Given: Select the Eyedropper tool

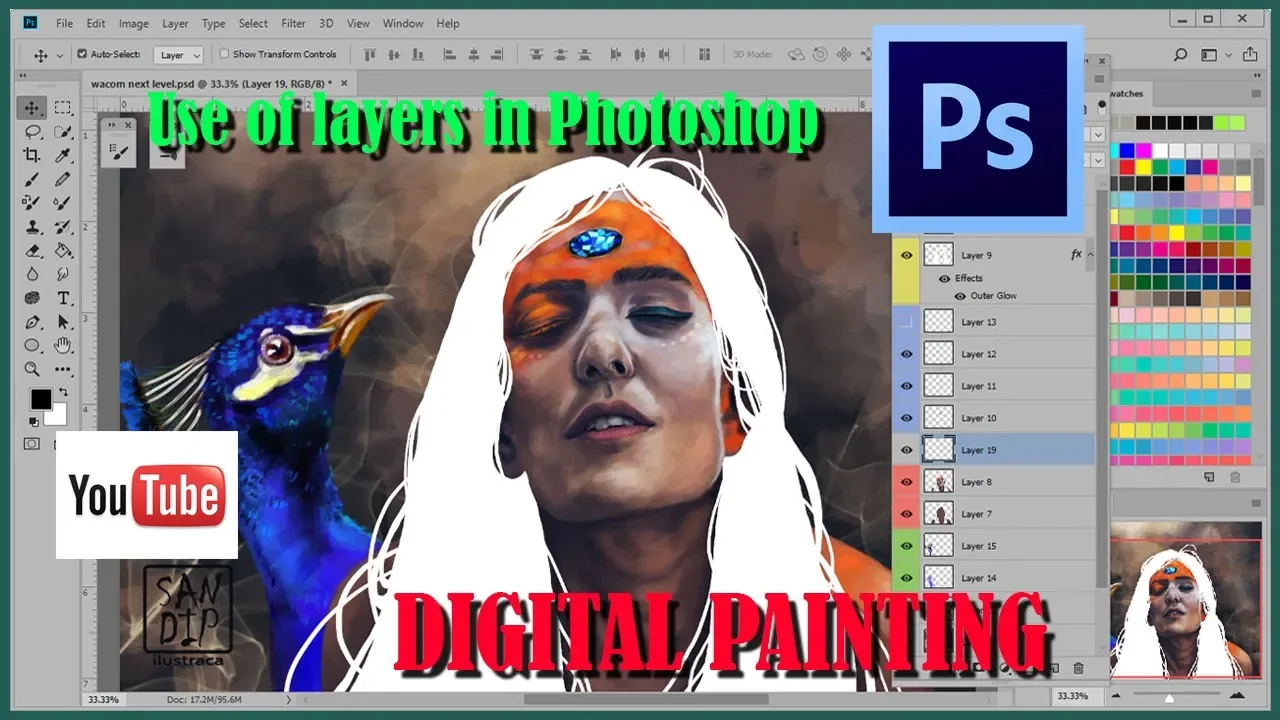Looking at the screenshot, I should click(63, 156).
